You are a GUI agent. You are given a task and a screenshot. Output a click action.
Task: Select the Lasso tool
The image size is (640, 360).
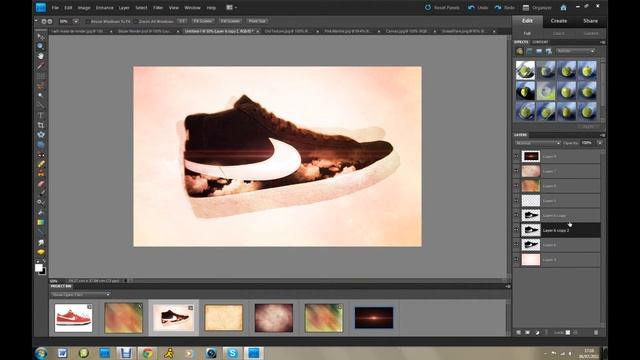40,86
